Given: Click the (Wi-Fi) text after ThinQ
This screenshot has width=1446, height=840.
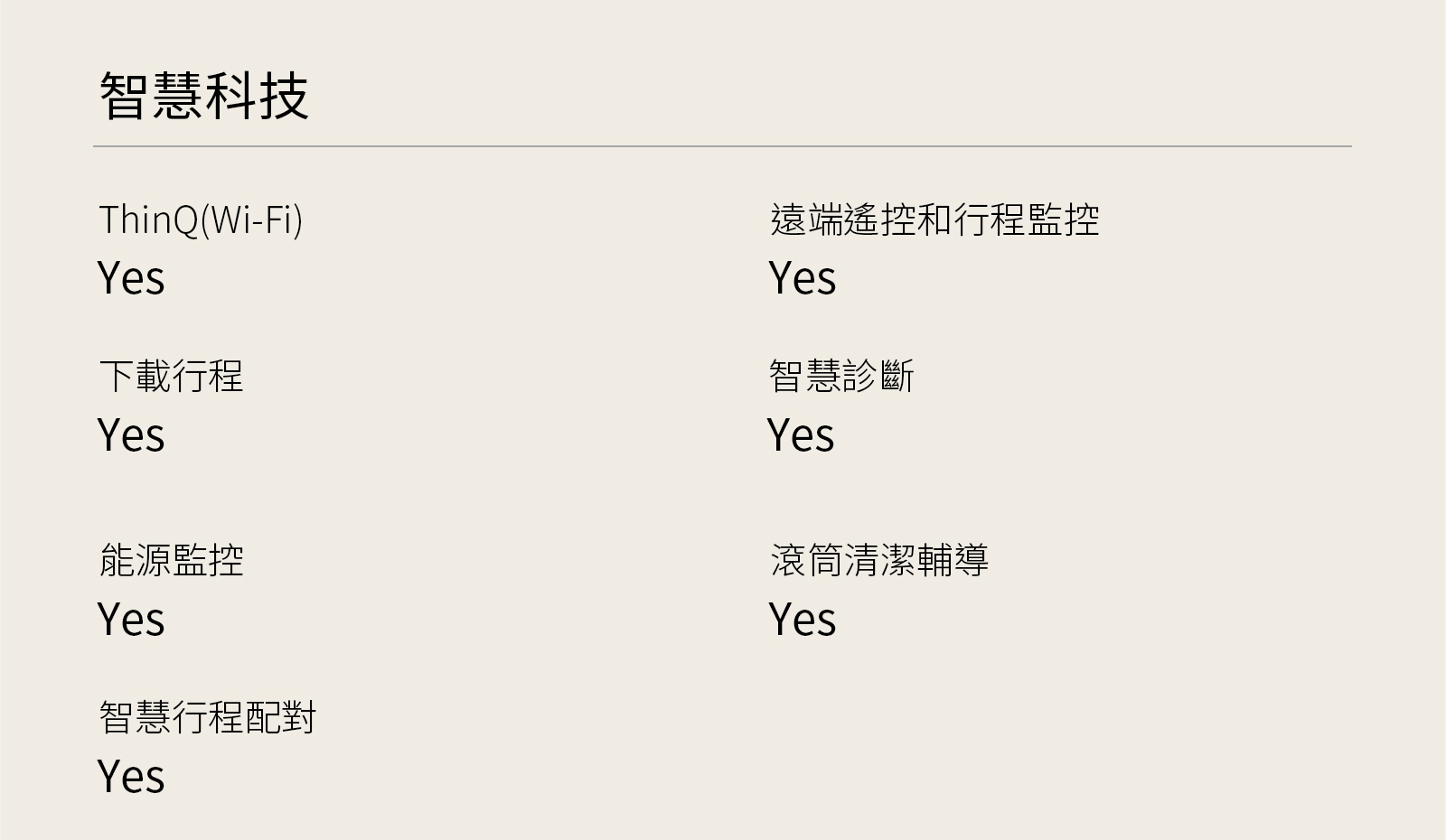Looking at the screenshot, I should pos(251,219).
